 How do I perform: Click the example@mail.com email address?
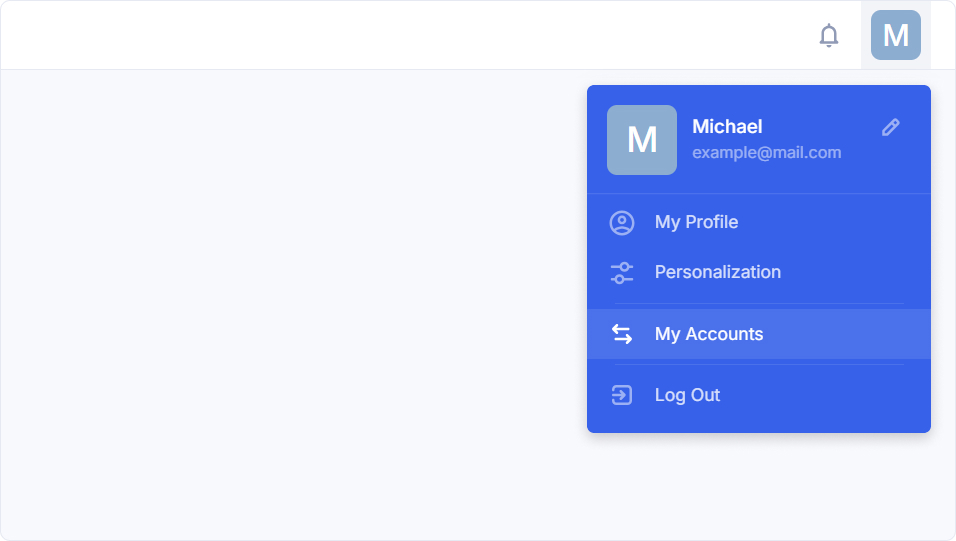(x=766, y=153)
